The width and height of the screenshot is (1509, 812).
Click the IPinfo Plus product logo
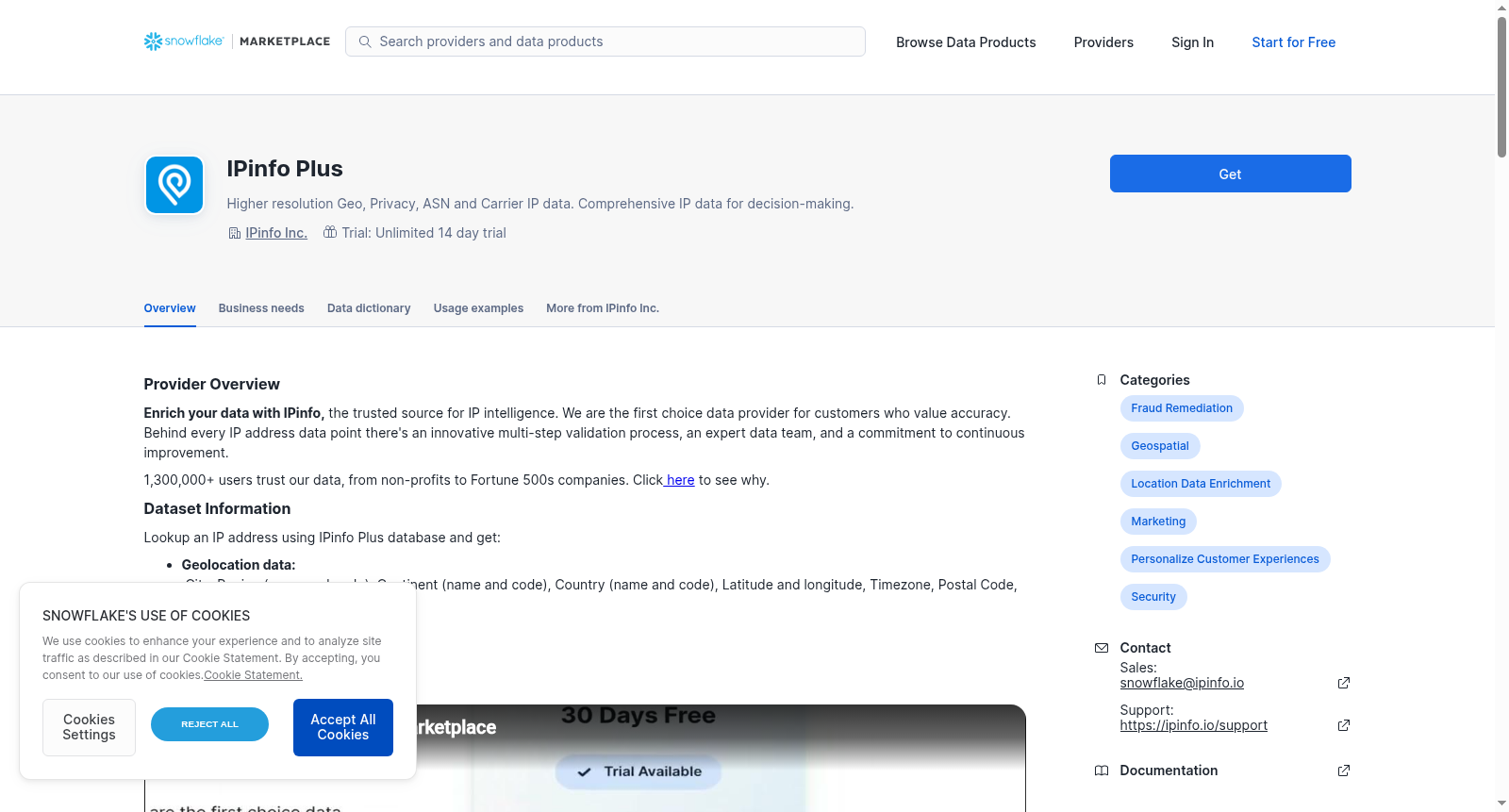(x=174, y=185)
